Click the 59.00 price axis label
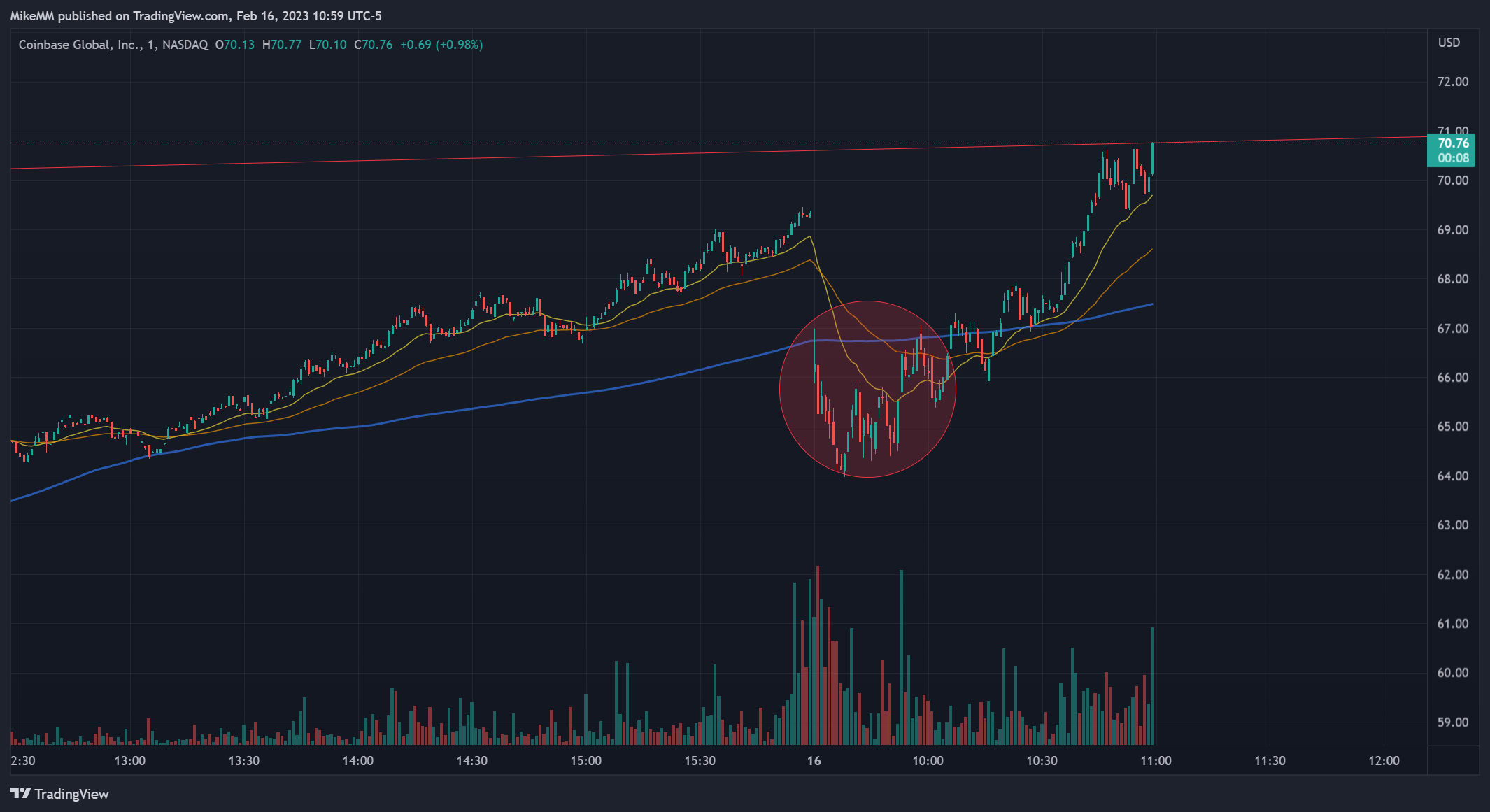1490x812 pixels. (x=1453, y=722)
